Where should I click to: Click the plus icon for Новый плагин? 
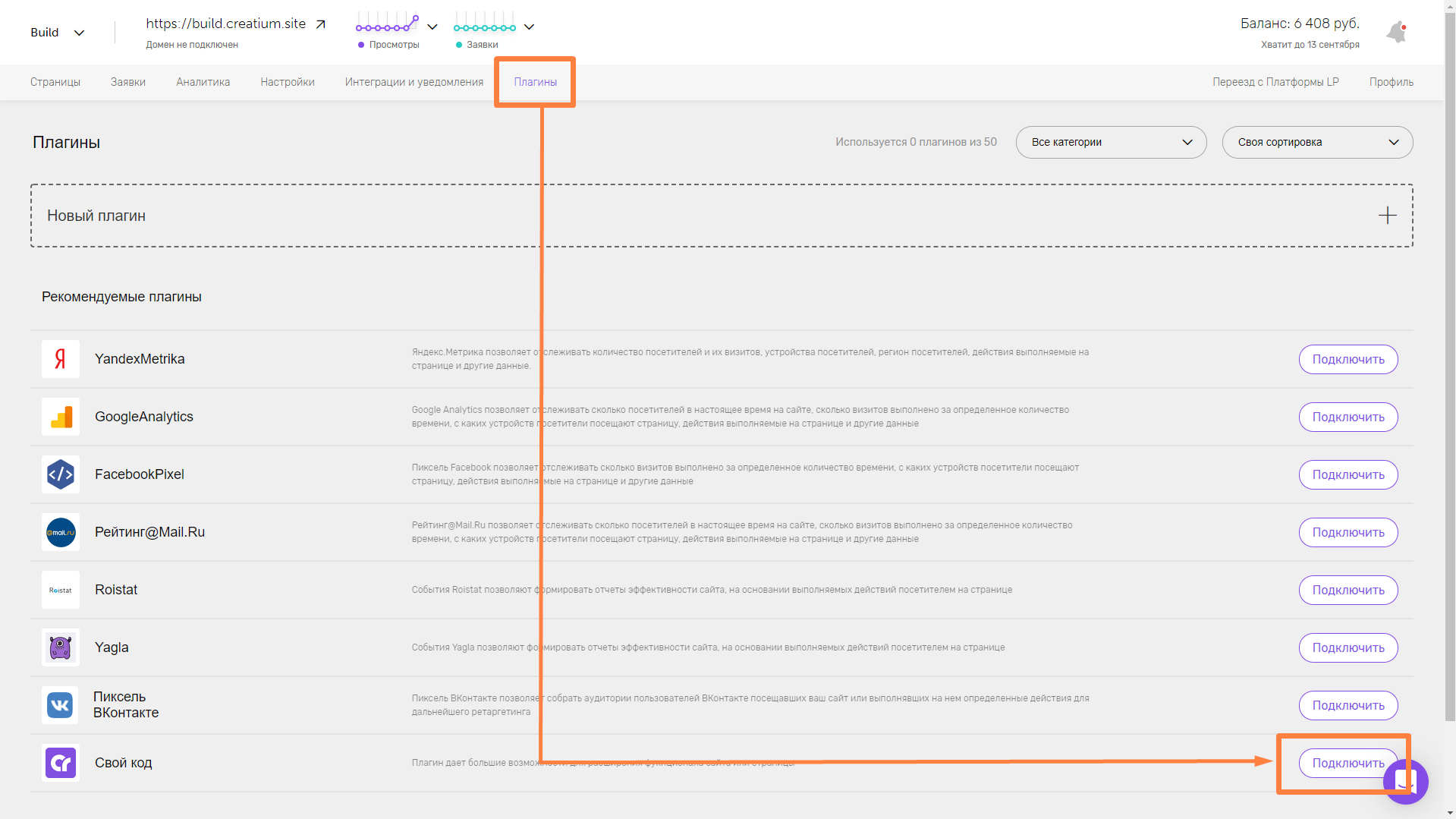click(x=1387, y=216)
